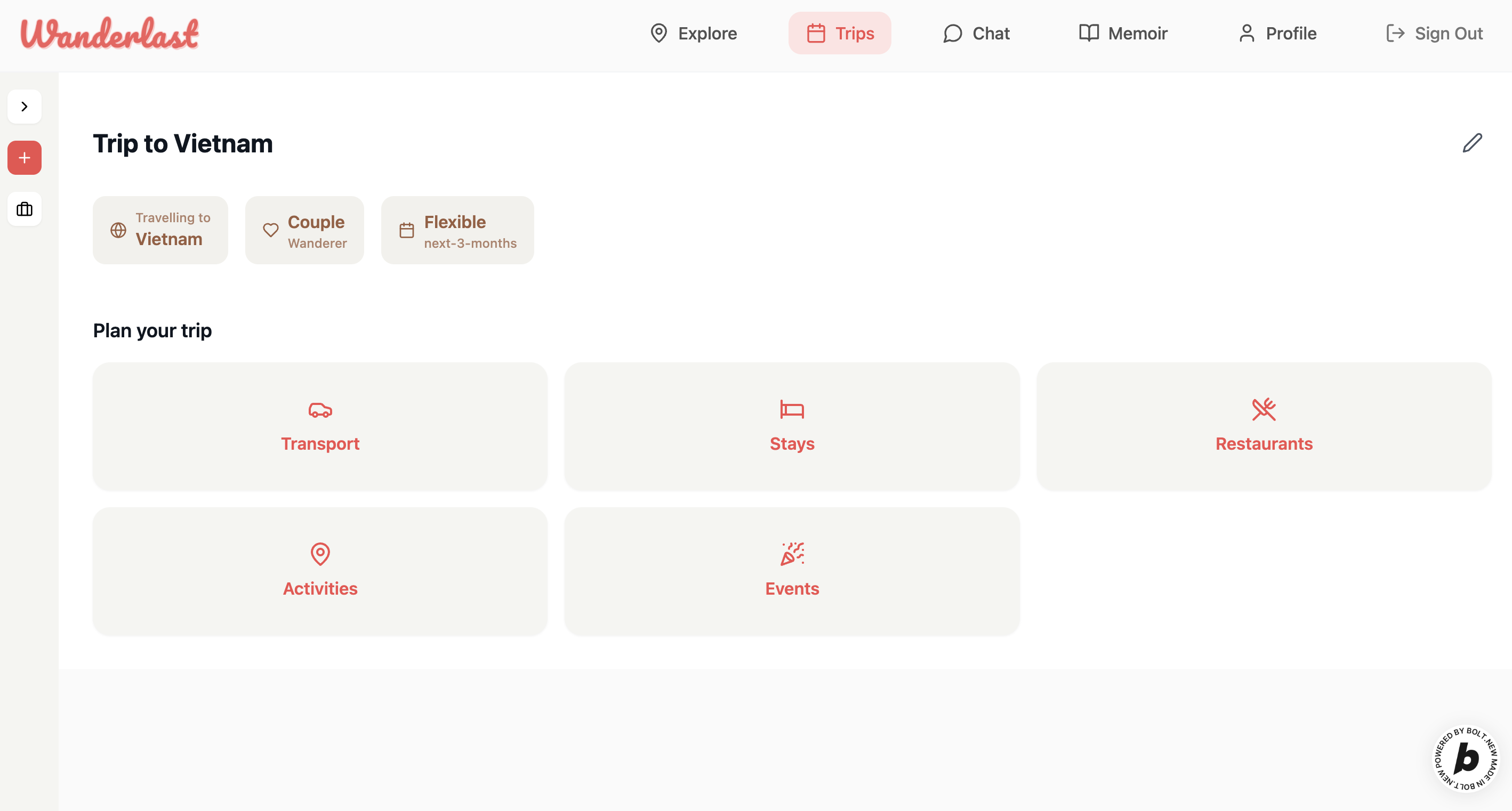Open the Transport car icon card
Viewport: 1512px width, 811px height.
320,426
